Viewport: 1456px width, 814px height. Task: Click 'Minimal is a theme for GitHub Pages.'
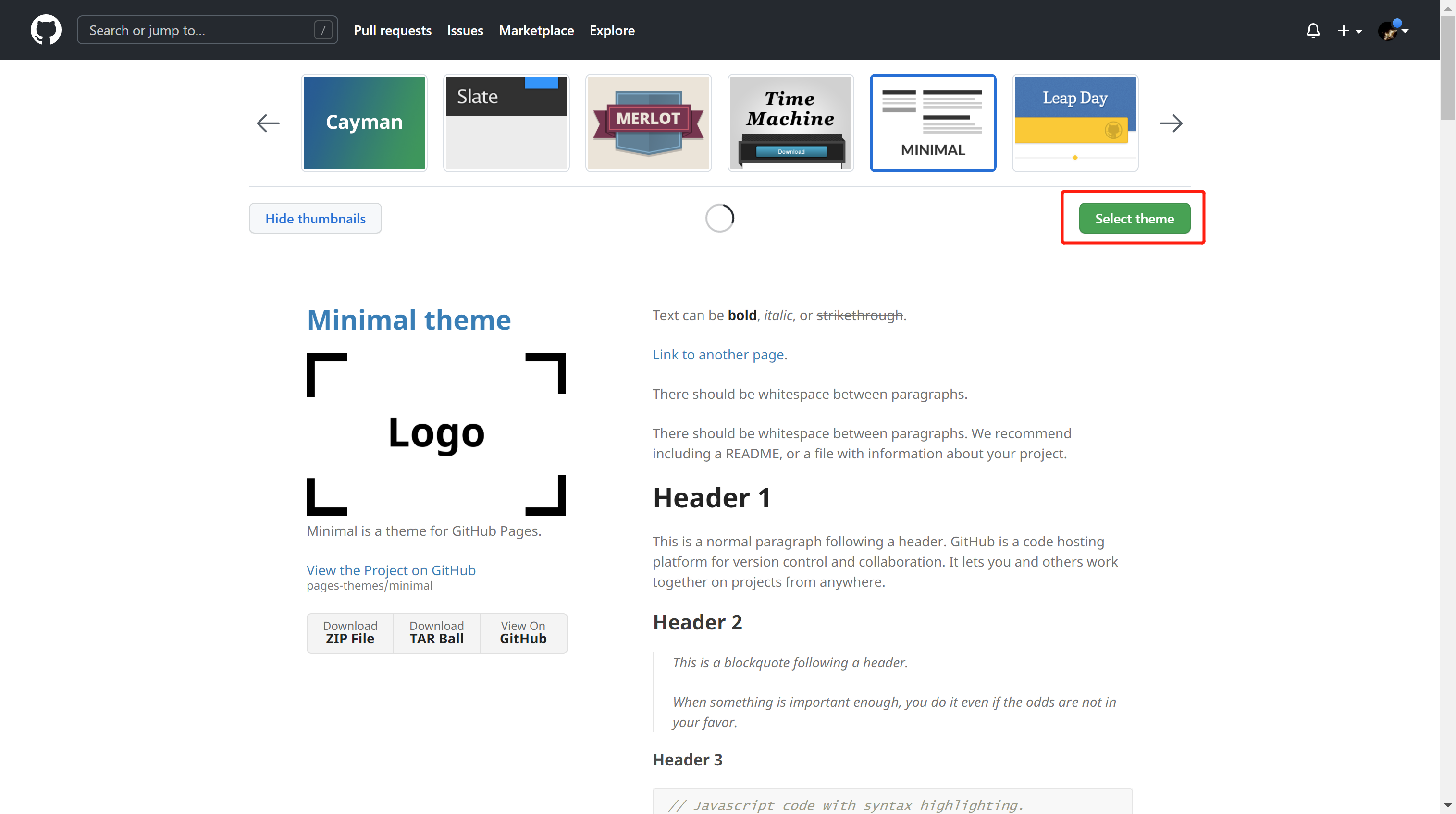[x=424, y=531]
